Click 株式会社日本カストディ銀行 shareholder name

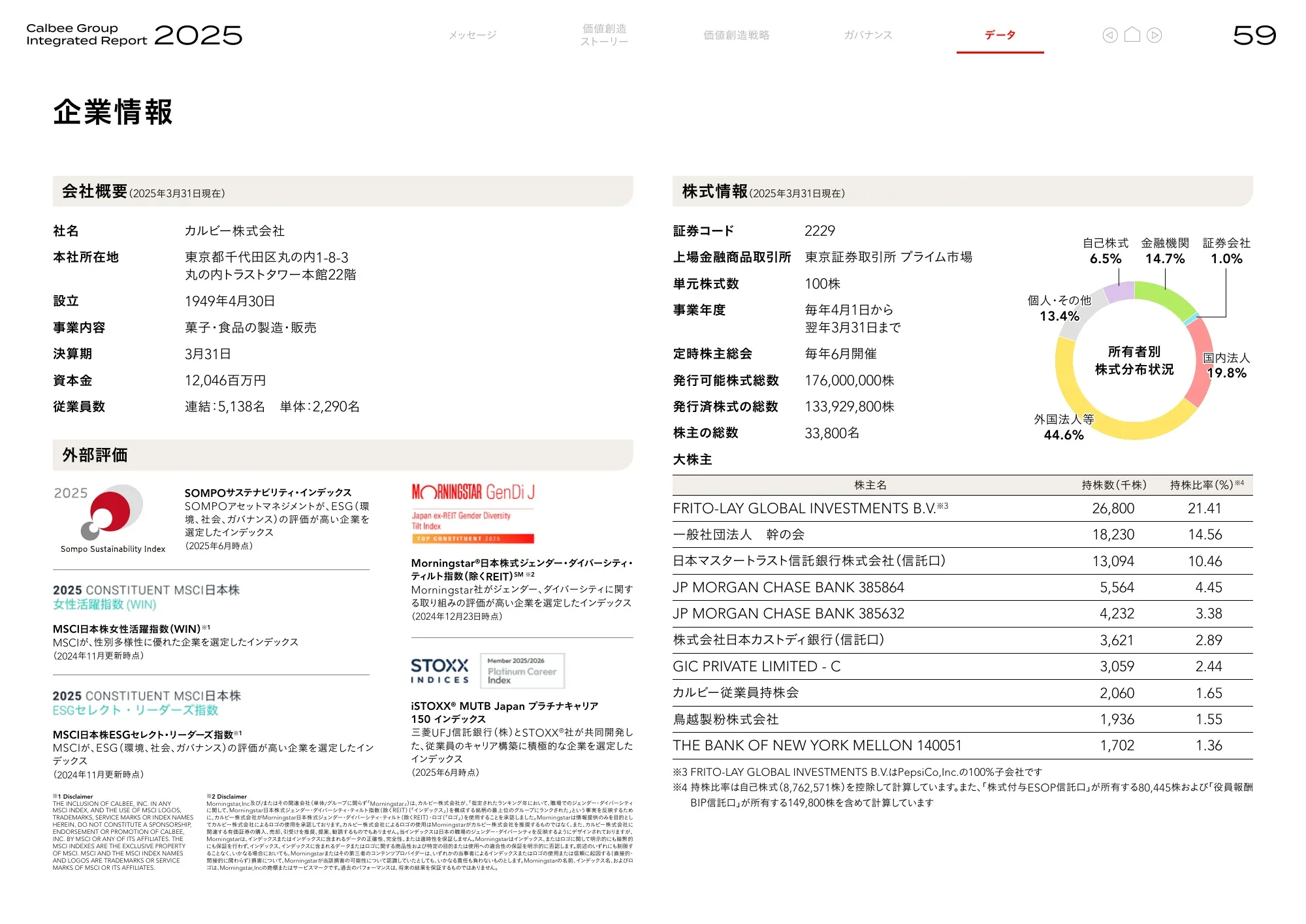pyautogui.click(x=778, y=640)
